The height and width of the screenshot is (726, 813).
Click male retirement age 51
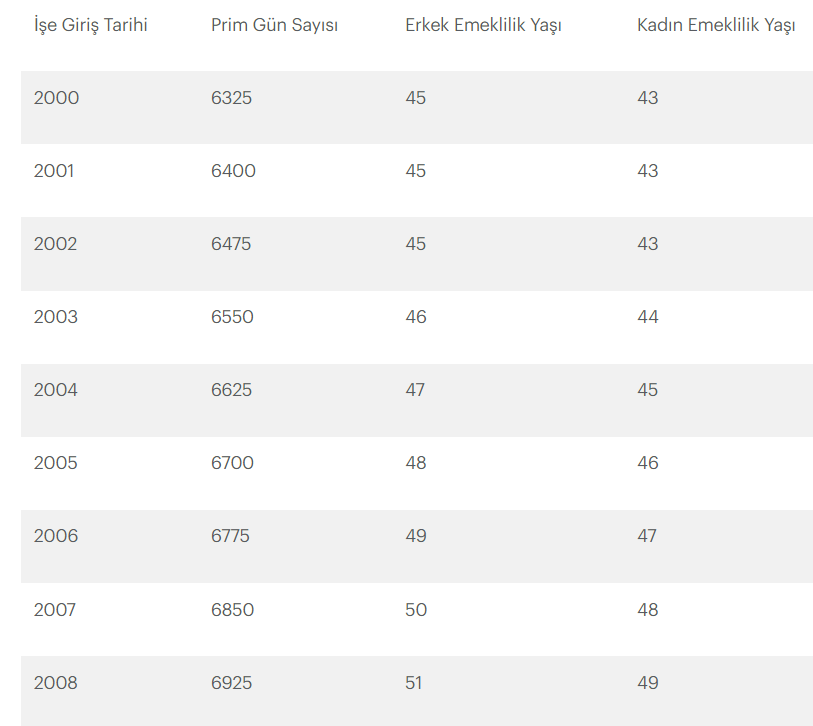click(414, 683)
